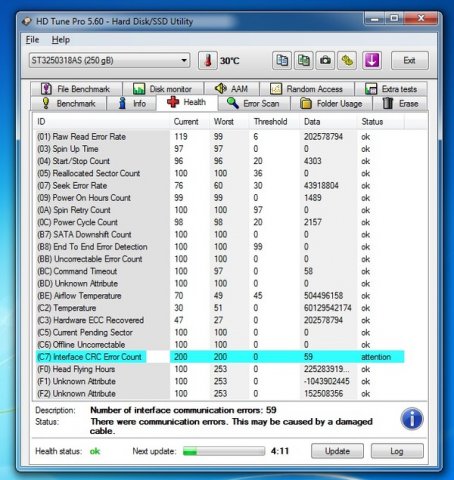Image resolution: width=454 pixels, height=480 pixels.
Task: Open the File menu
Action: [x=32, y=40]
